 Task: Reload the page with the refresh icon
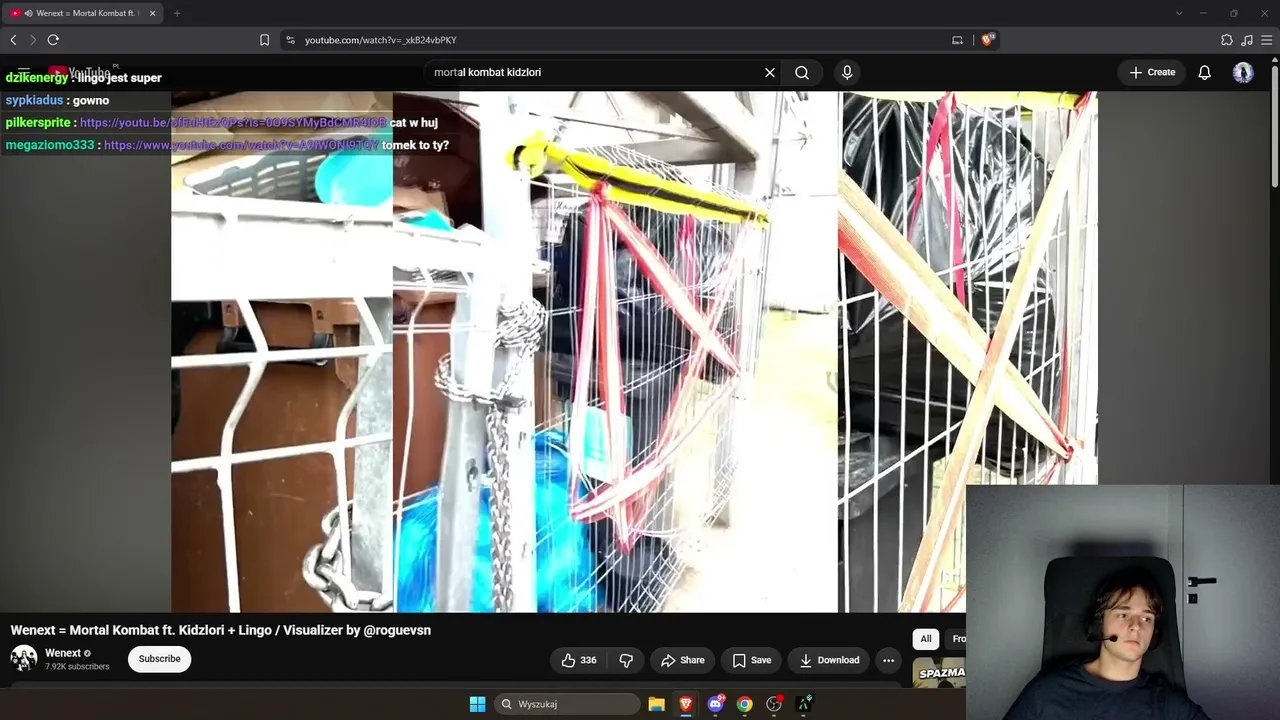[x=53, y=40]
